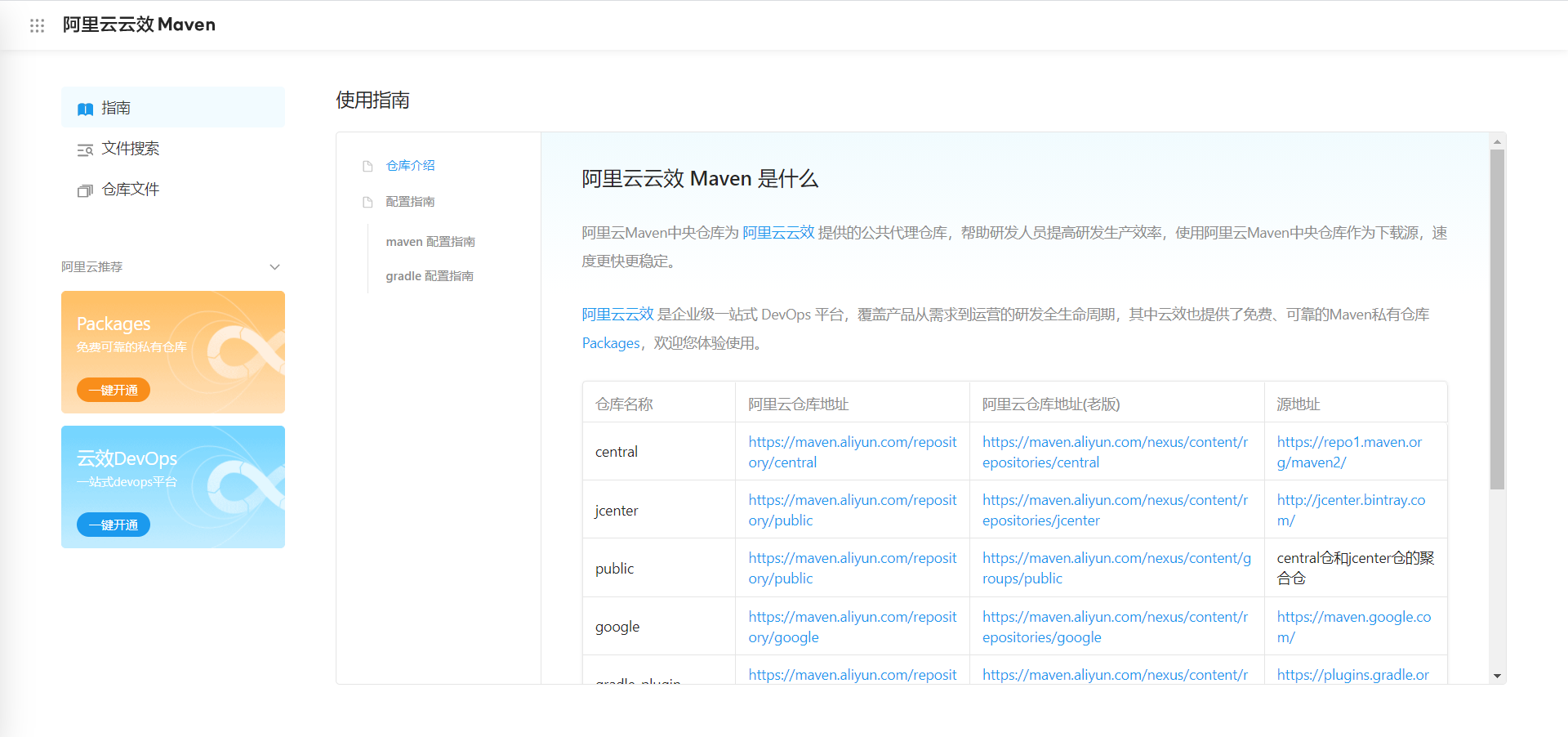Collapse the 阿里云推荐 section chevron
The image size is (1568, 737).
[x=274, y=267]
